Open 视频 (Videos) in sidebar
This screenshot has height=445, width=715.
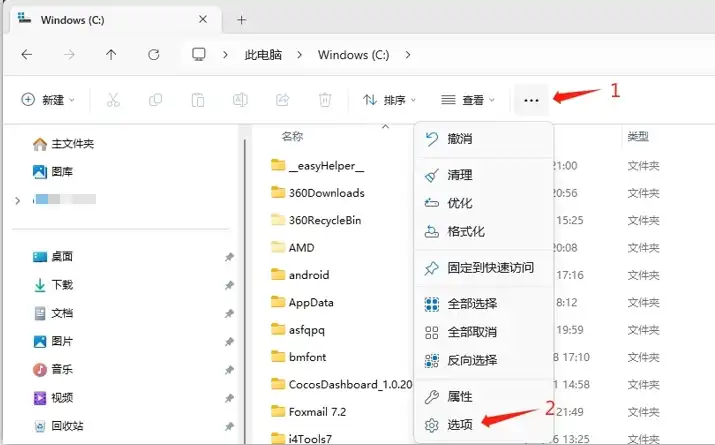click(53, 398)
